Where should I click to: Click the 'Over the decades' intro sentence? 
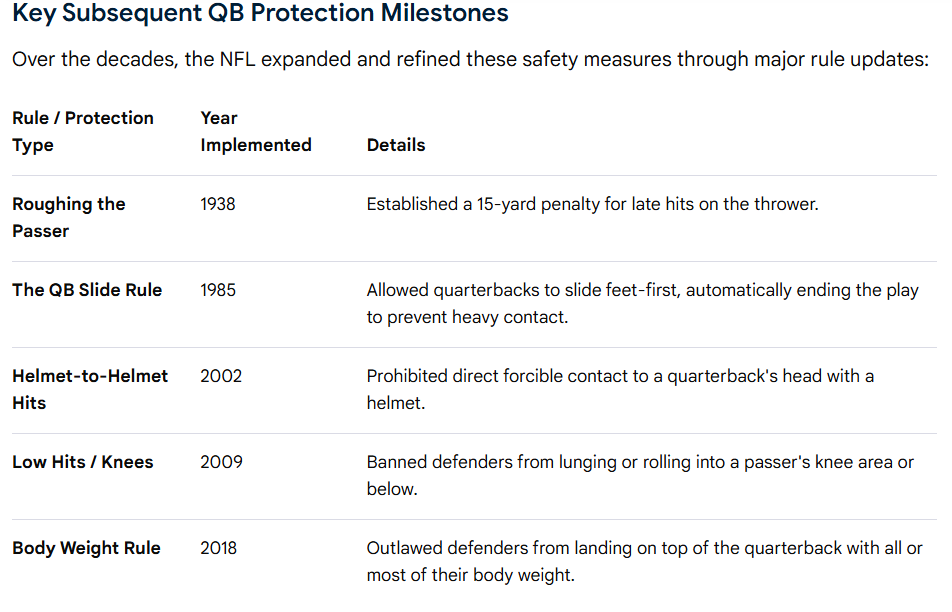coord(471,60)
